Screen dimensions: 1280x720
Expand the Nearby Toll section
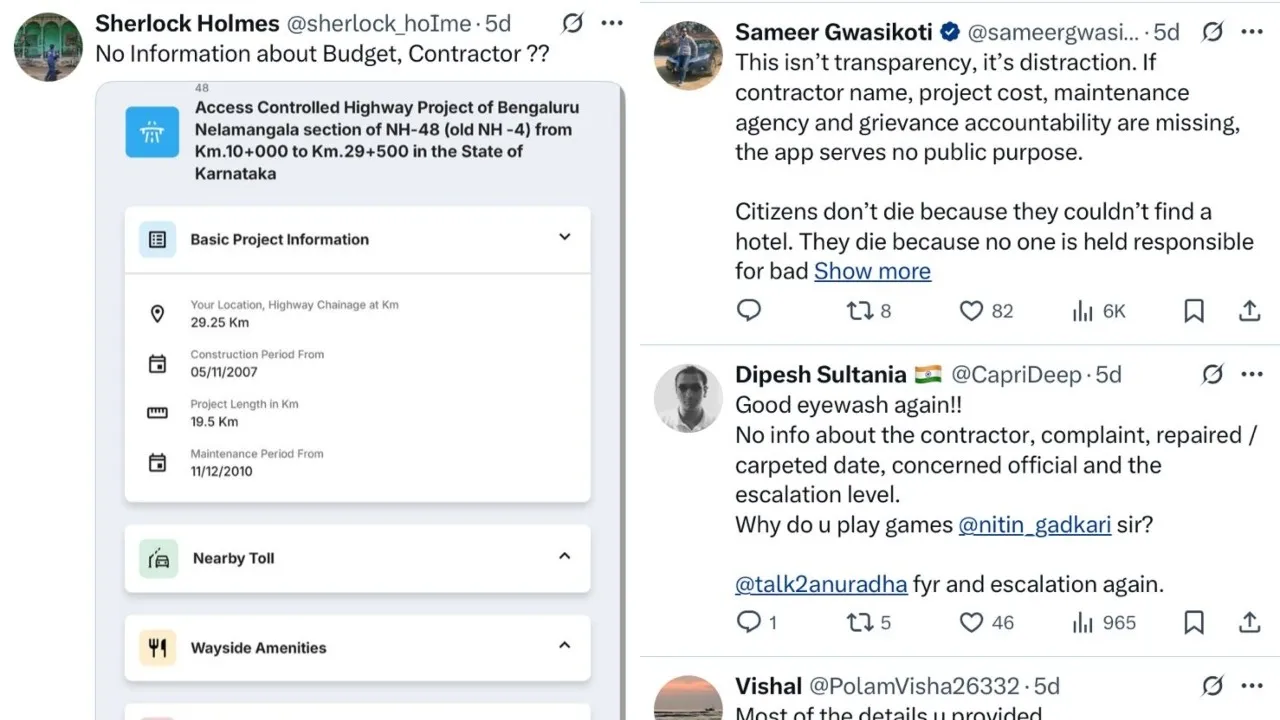[564, 558]
